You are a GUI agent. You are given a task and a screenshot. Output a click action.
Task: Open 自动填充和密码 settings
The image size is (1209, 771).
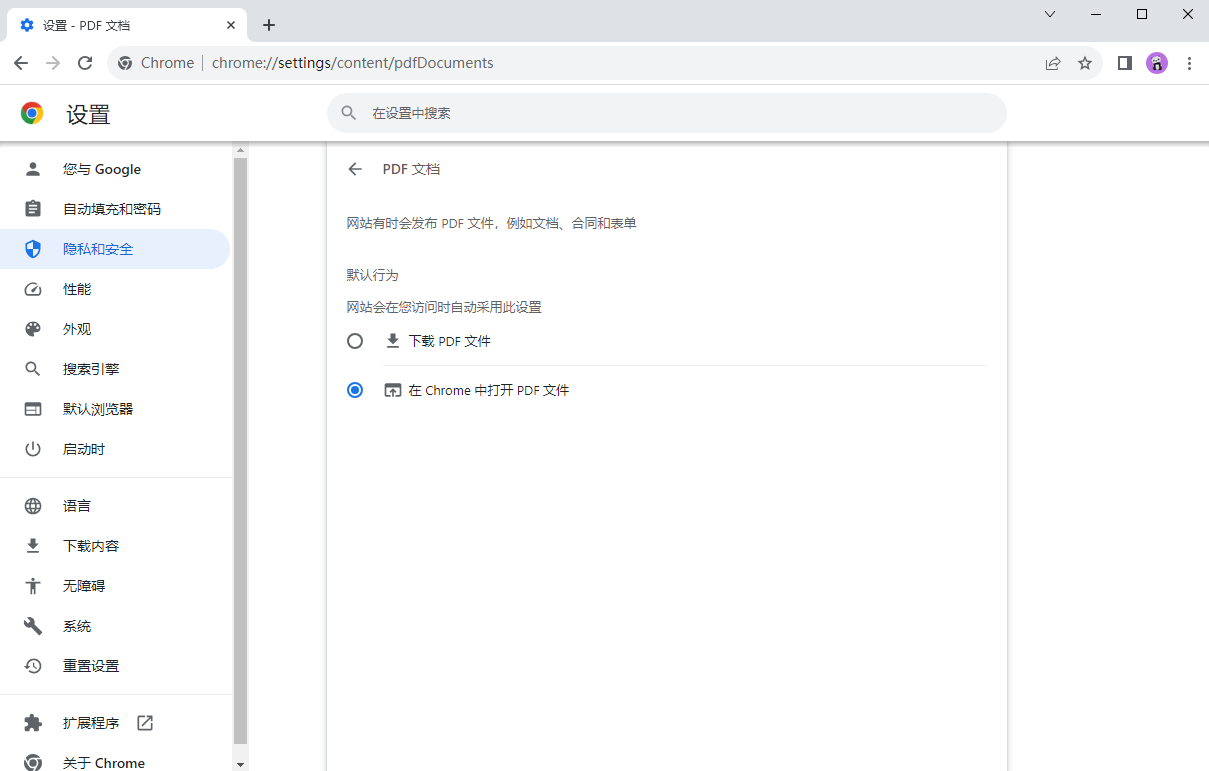[x=115, y=209]
